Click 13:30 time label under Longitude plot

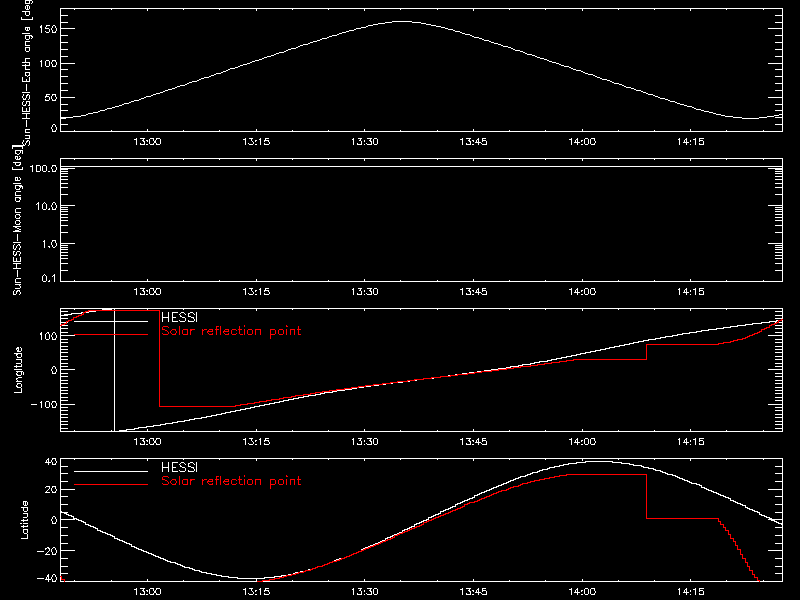pyautogui.click(x=365, y=442)
